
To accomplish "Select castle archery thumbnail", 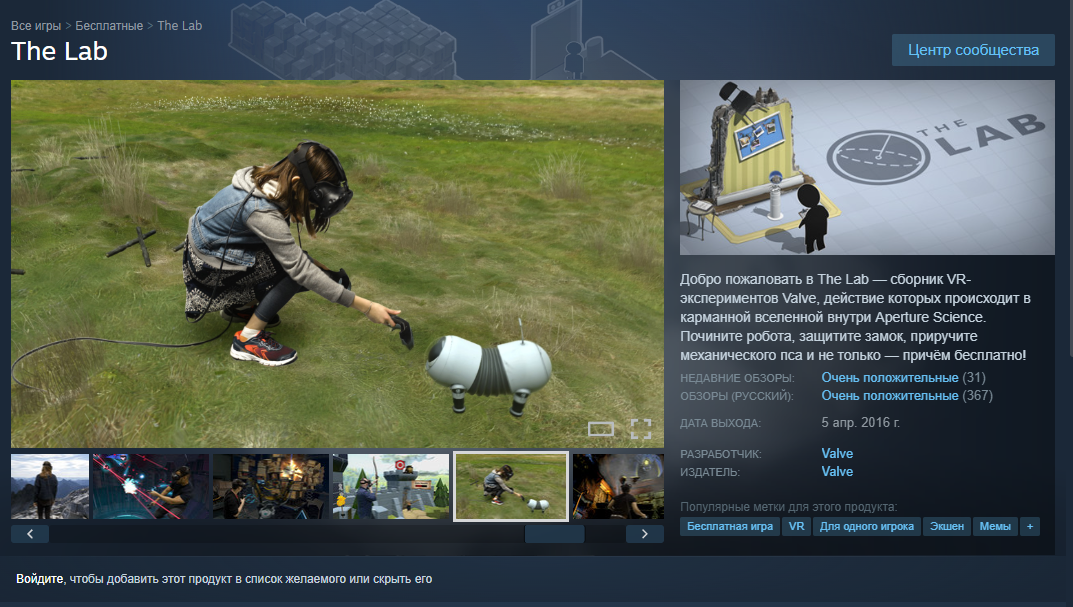I will [391, 487].
